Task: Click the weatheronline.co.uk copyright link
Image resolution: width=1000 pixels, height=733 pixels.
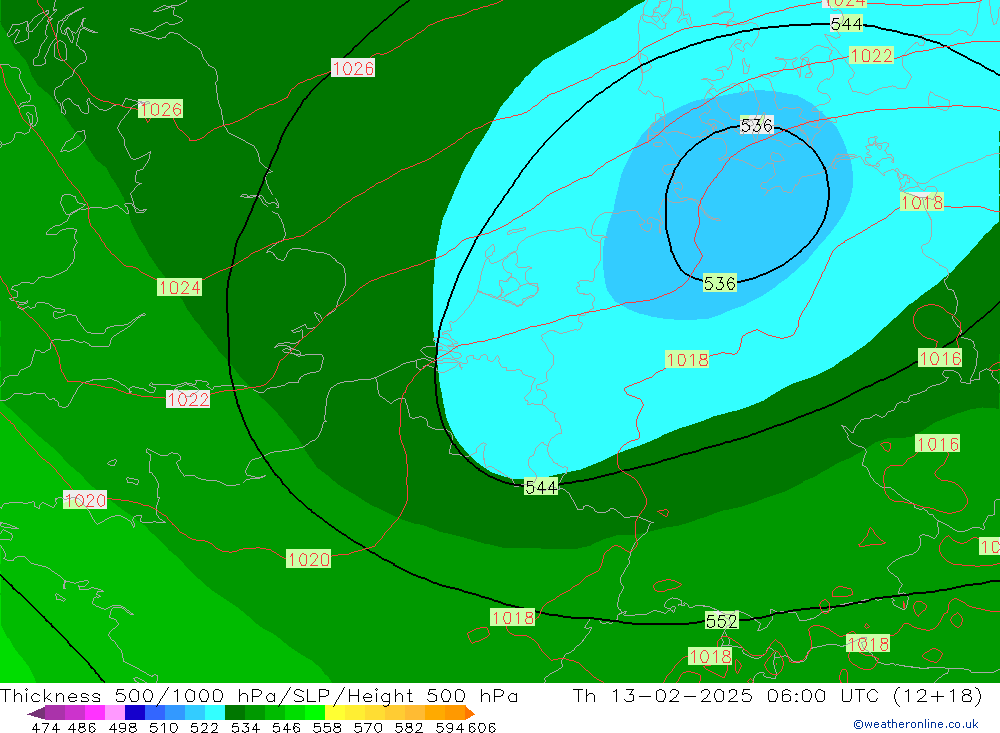Action: [x=915, y=724]
